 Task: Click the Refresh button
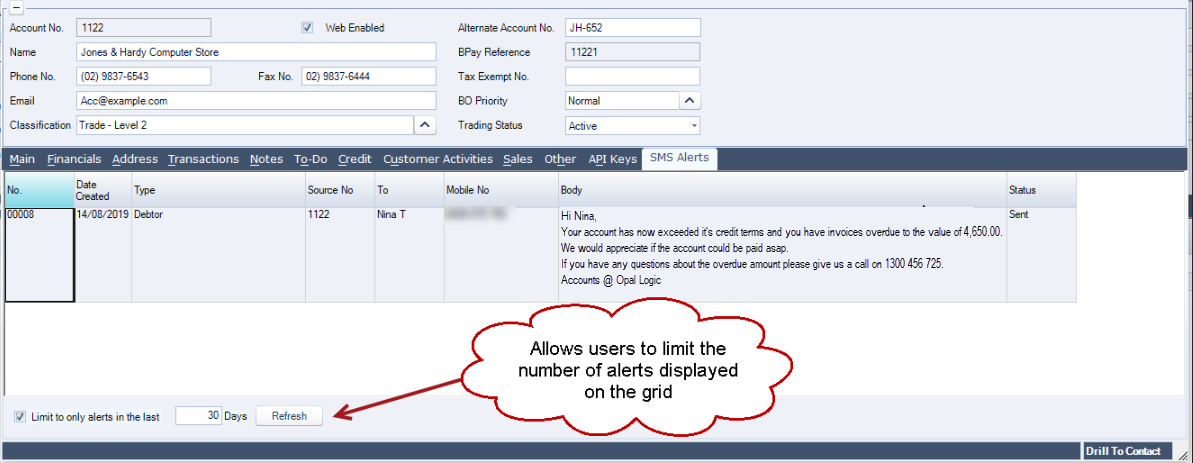tap(289, 416)
